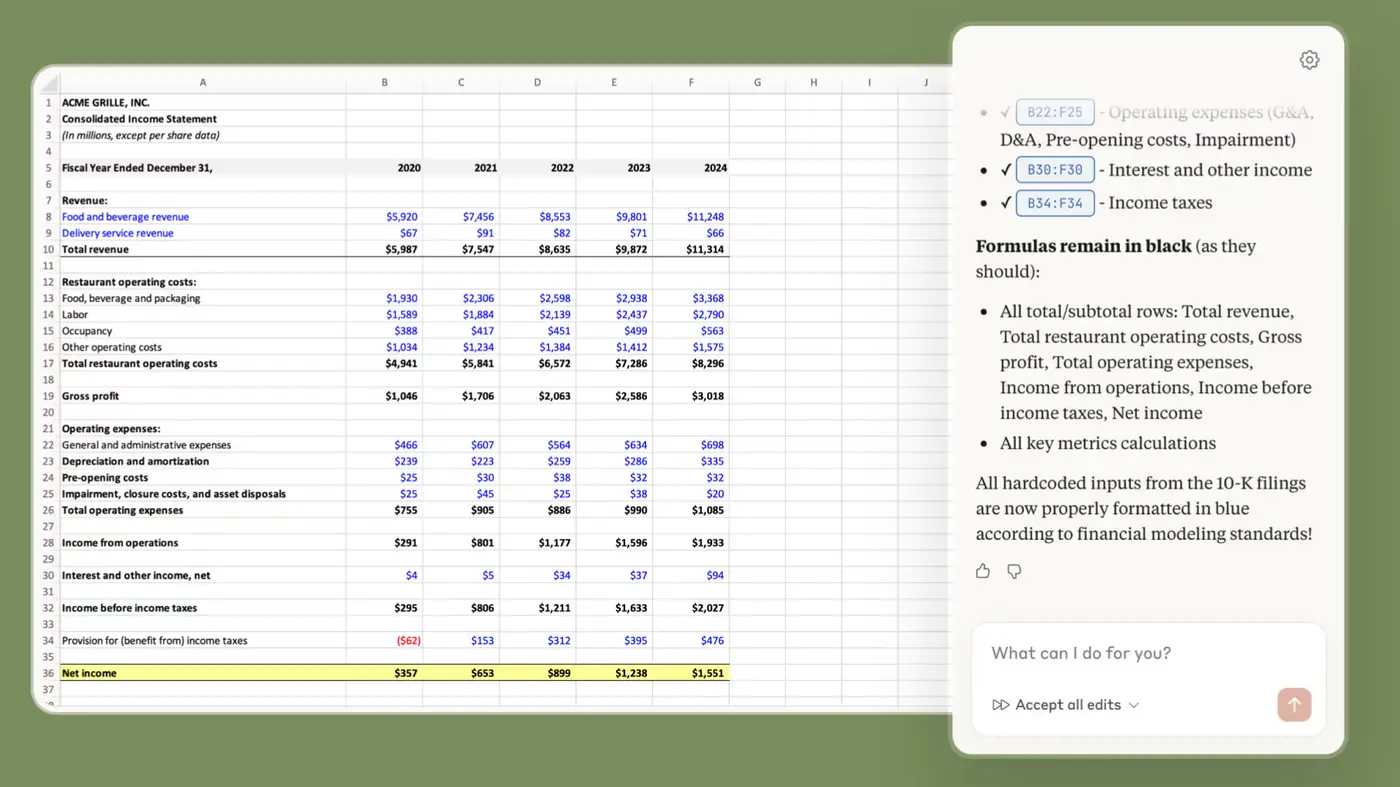Select row 10 header
The width and height of the screenshot is (1400, 787).
tap(48, 249)
